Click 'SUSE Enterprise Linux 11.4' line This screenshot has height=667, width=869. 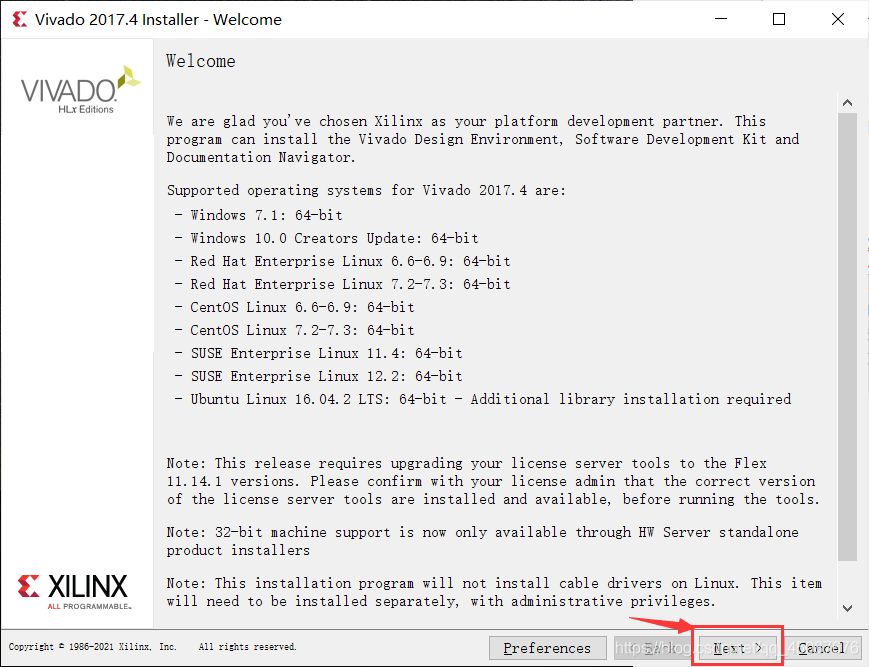(x=319, y=353)
